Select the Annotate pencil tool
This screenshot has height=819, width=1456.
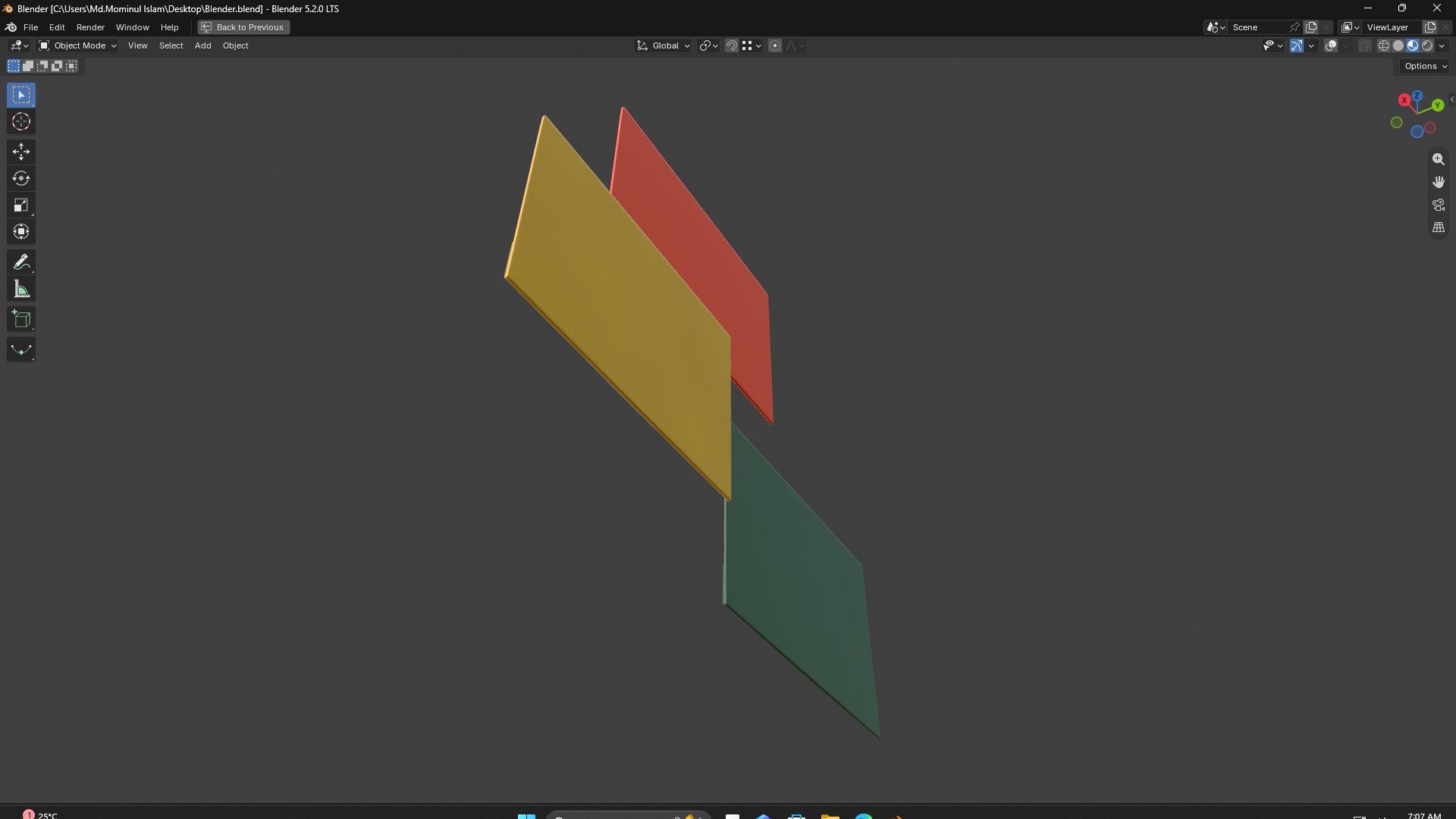pyautogui.click(x=21, y=262)
